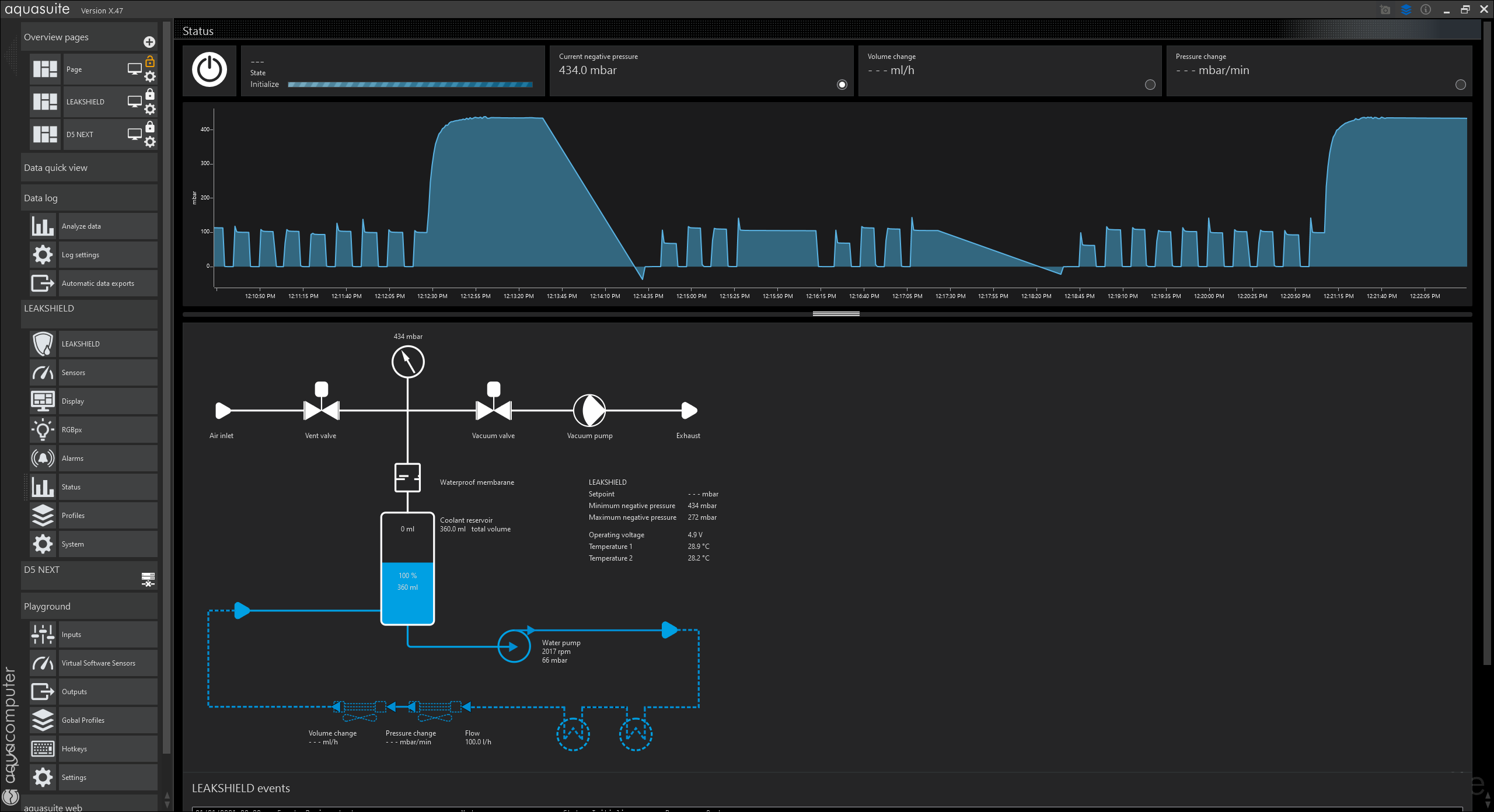Select Volume change chart radio button
The height and width of the screenshot is (812, 1494).
pyautogui.click(x=1150, y=85)
